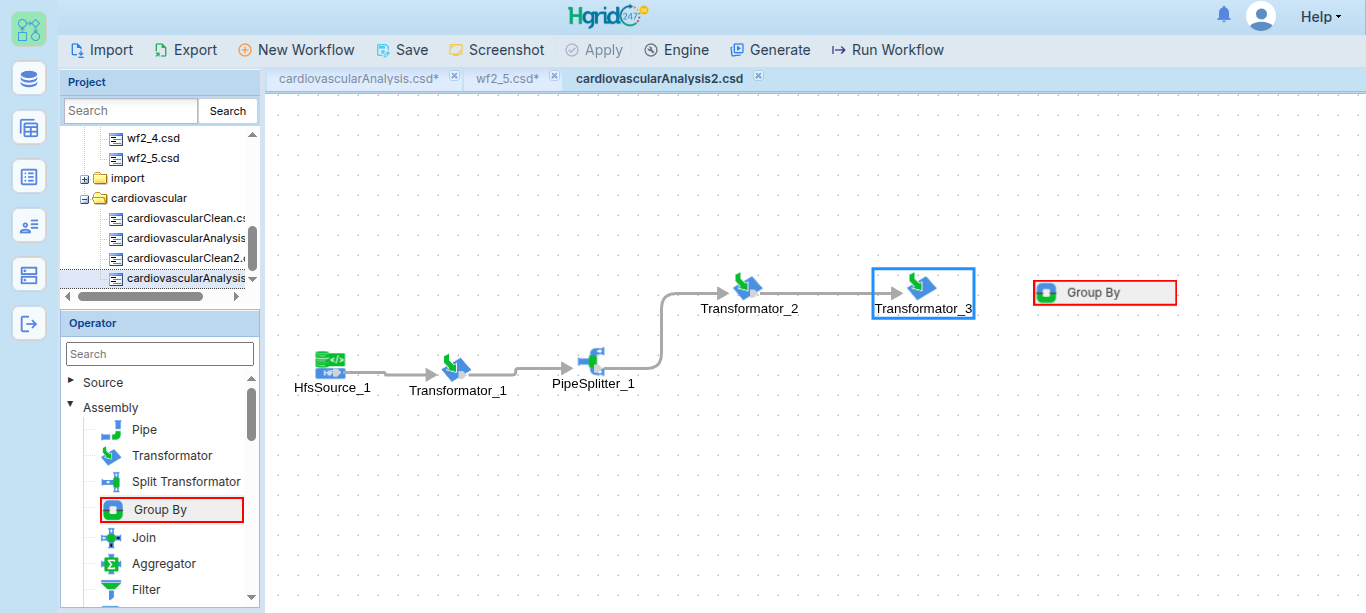Click the logout sidebar icon
Screen dimensions: 1366x613
[x=29, y=323]
